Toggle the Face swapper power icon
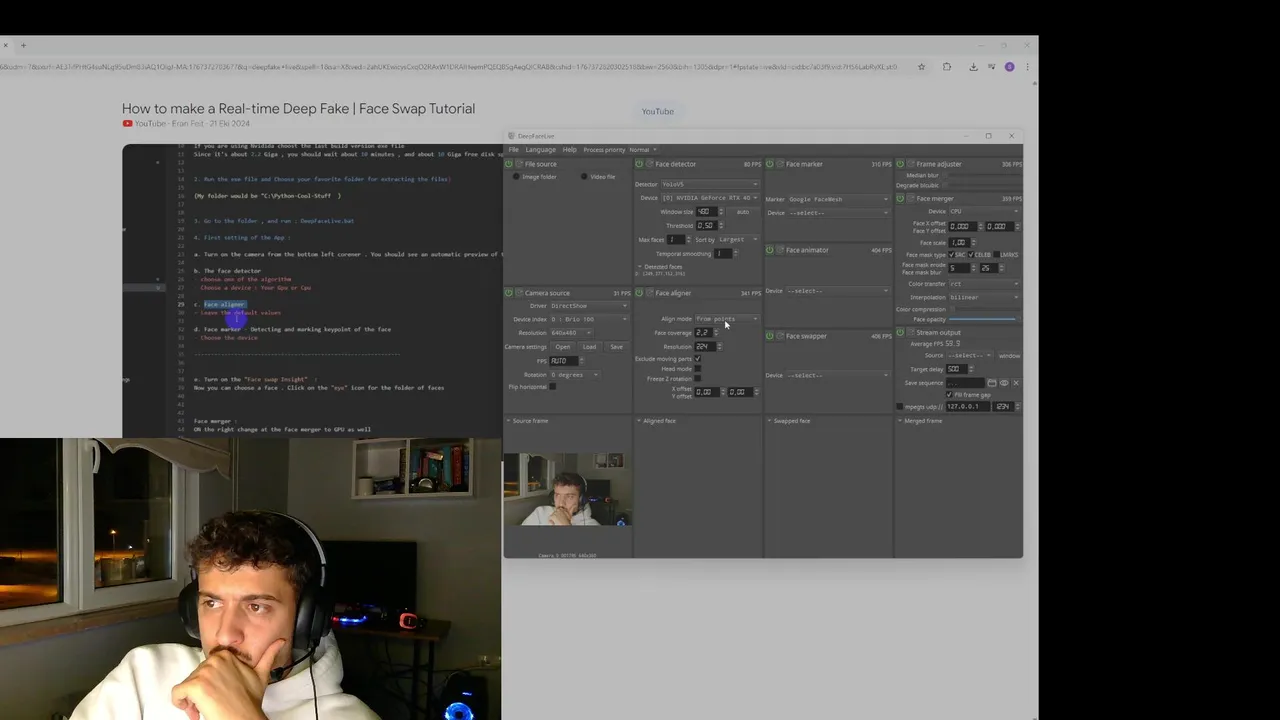The height and width of the screenshot is (720, 1280). coord(769,336)
